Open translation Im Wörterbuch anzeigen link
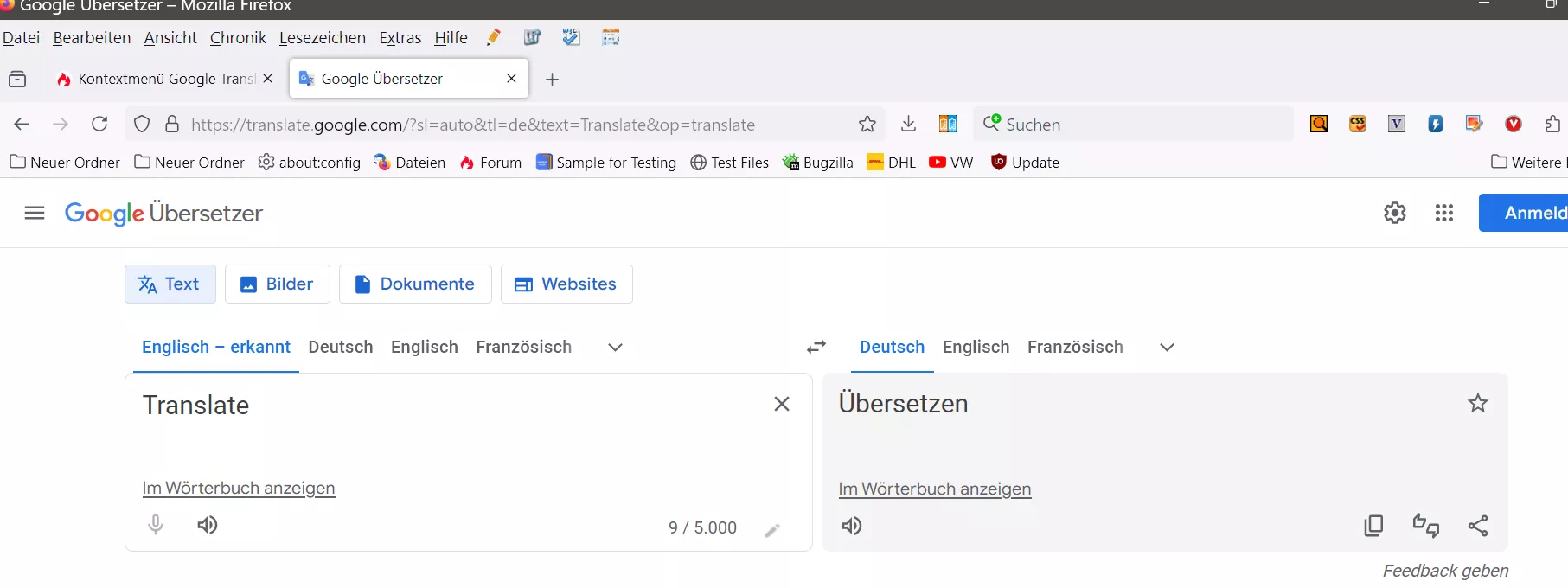 935,489
